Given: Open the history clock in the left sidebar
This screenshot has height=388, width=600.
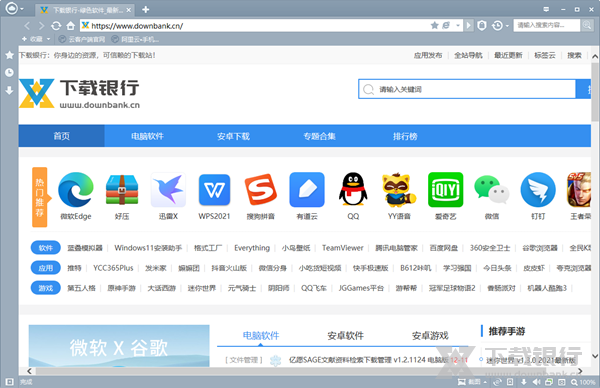Looking at the screenshot, I should tap(10, 72).
